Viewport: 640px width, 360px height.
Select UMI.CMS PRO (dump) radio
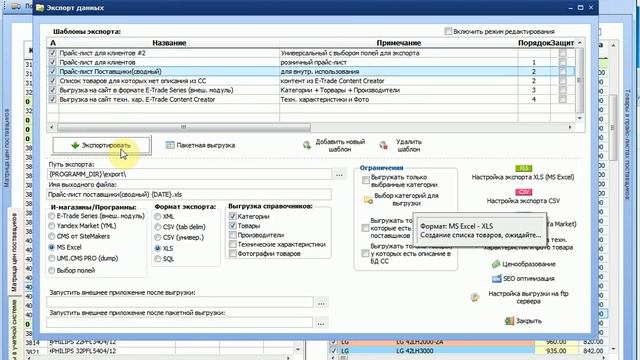click(51, 258)
